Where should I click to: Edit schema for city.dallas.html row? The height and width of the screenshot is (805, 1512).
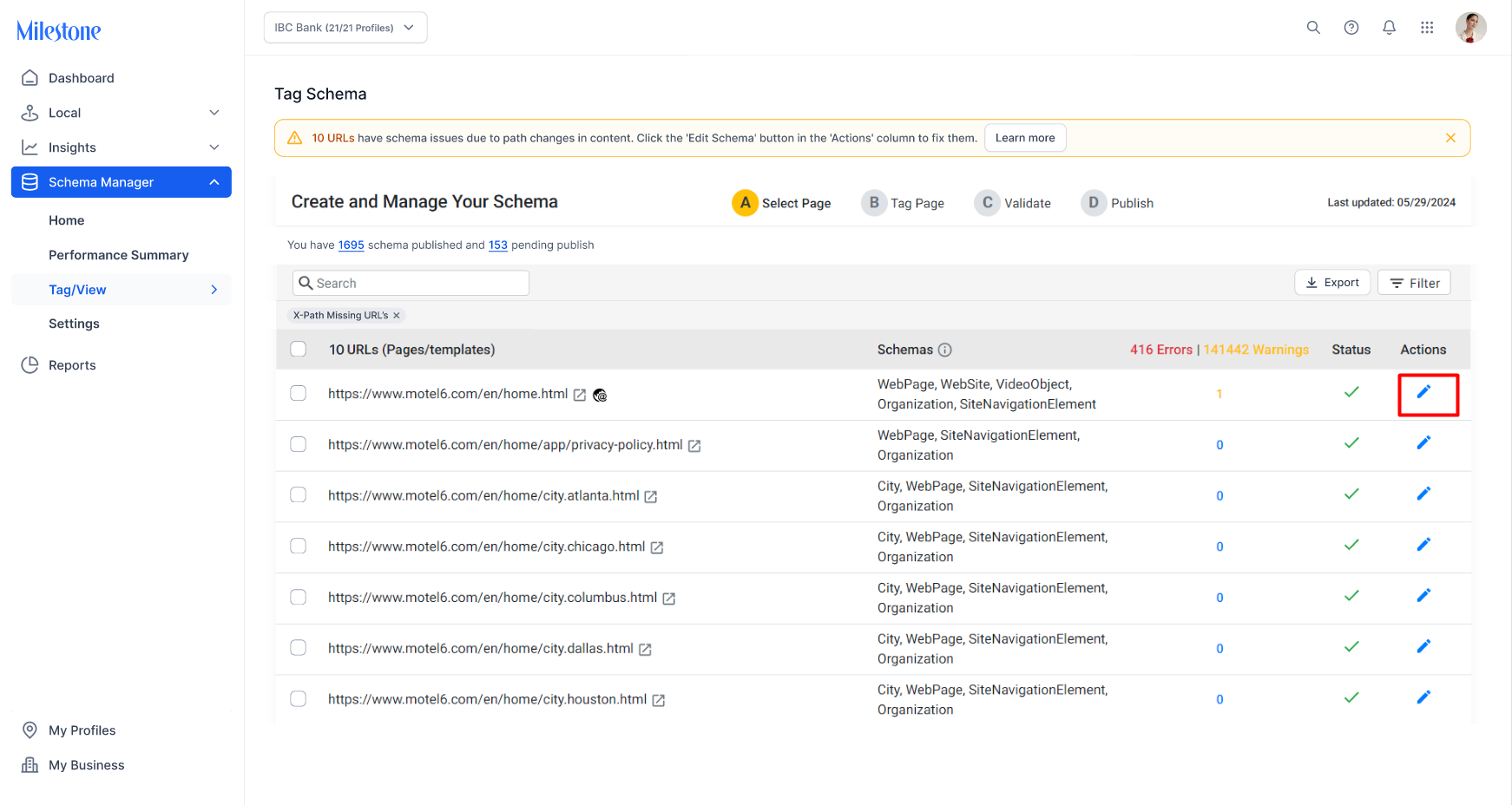point(1423,647)
